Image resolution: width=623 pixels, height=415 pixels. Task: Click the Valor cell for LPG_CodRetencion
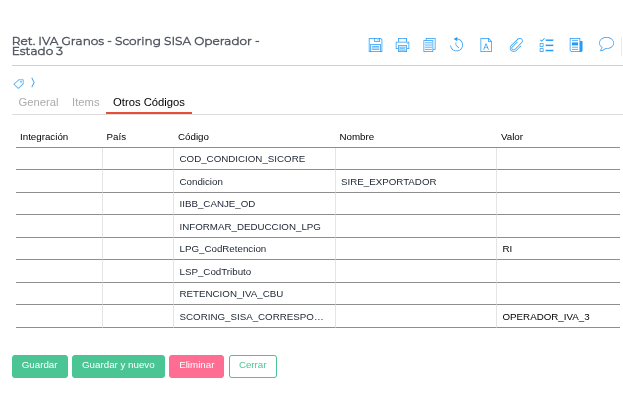pyautogui.click(x=557, y=249)
